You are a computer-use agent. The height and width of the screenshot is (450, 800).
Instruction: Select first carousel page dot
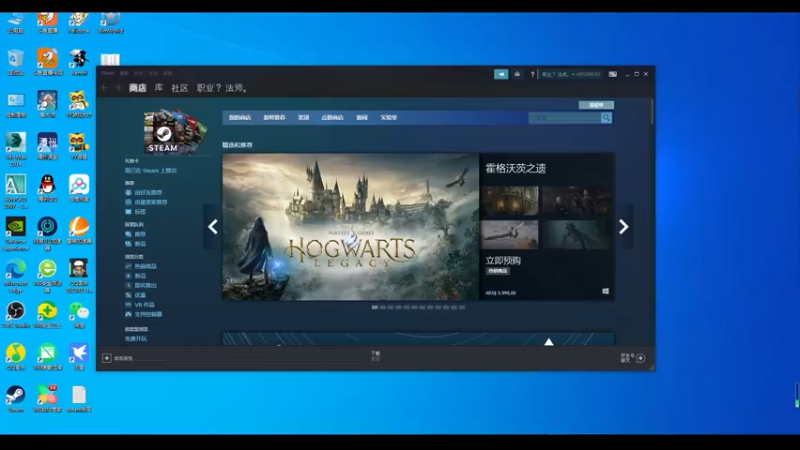375,308
